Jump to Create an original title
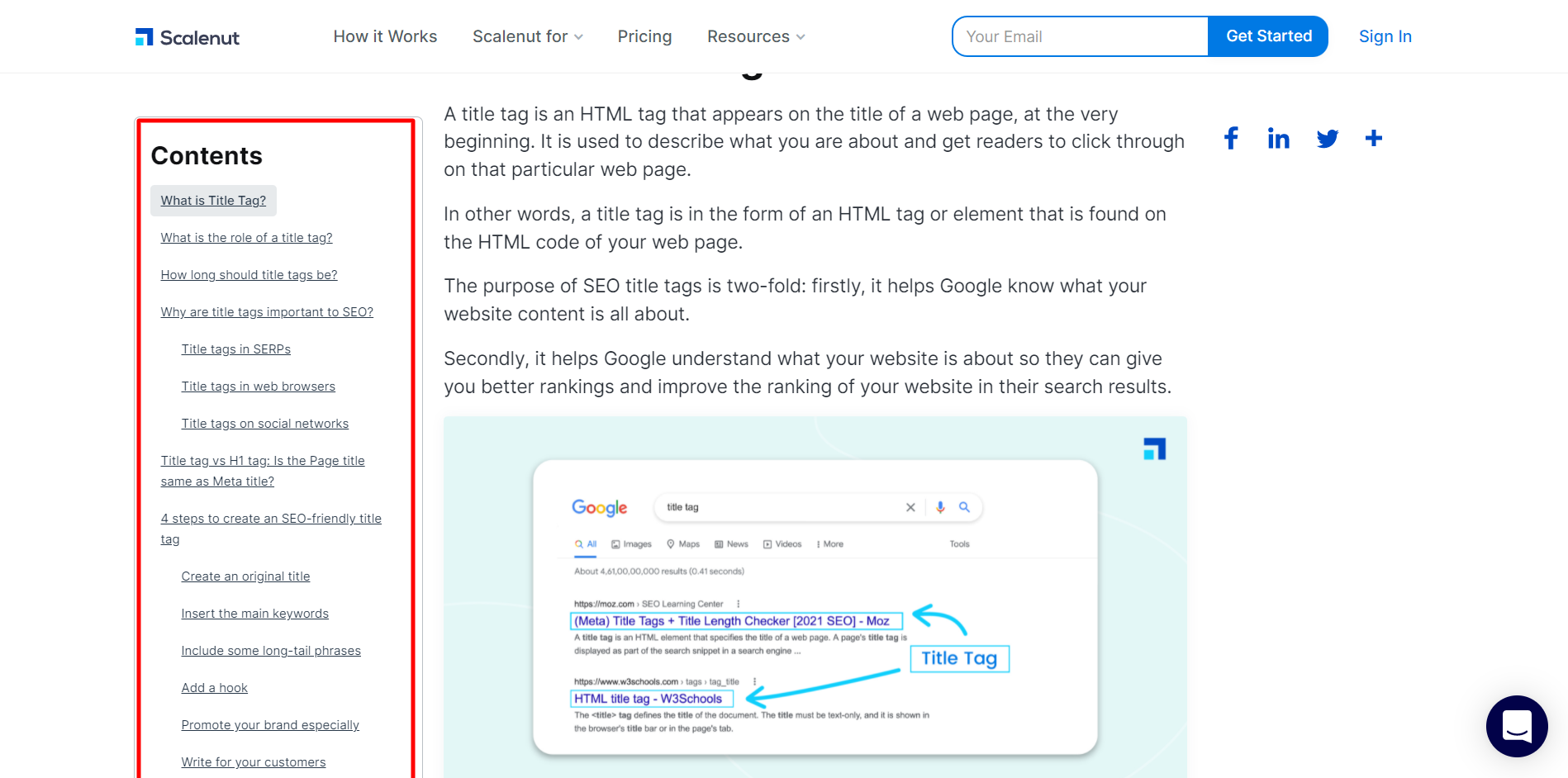Viewport: 1568px width, 778px height. click(x=245, y=576)
